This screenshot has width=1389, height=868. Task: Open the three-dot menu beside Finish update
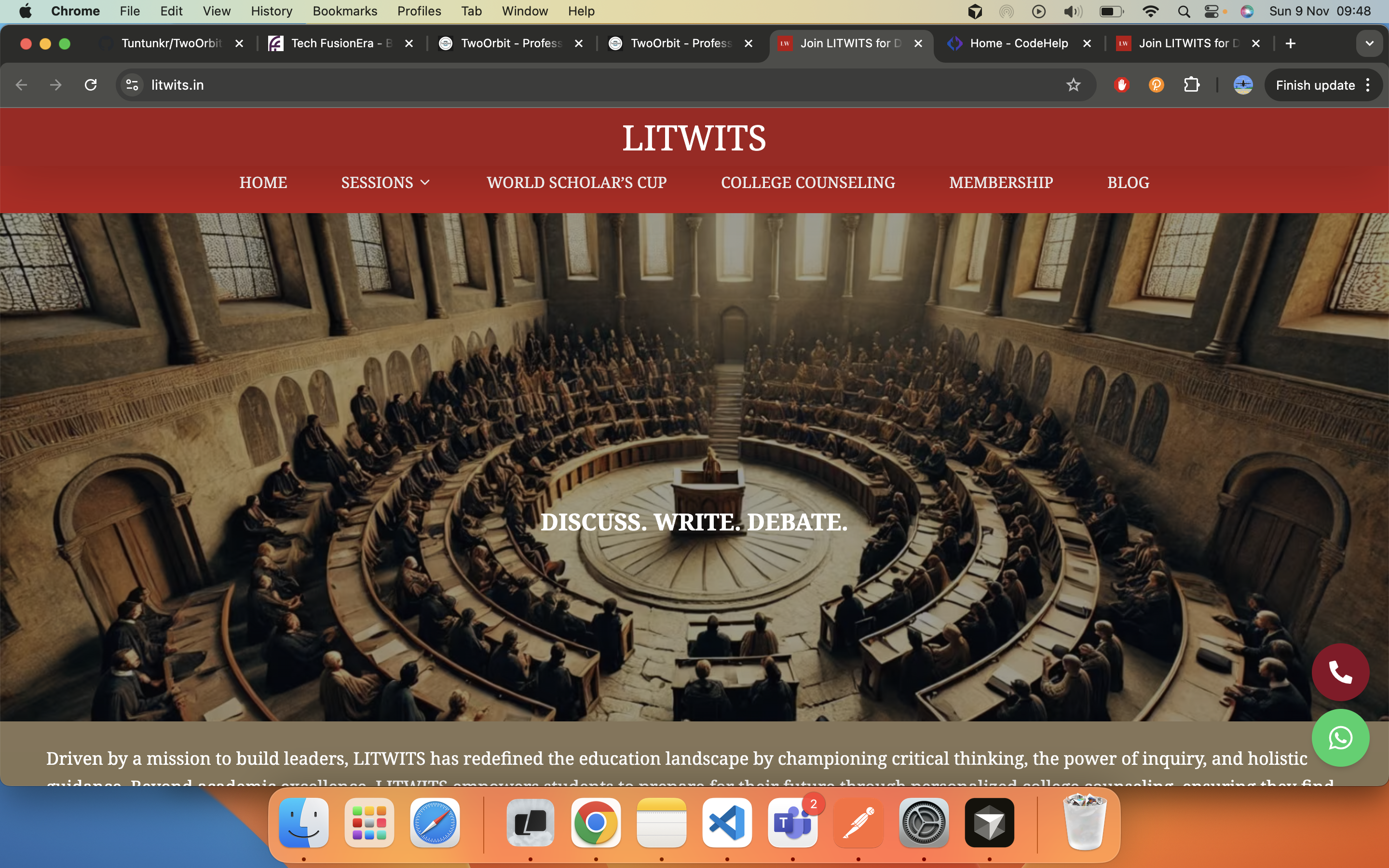point(1368,84)
